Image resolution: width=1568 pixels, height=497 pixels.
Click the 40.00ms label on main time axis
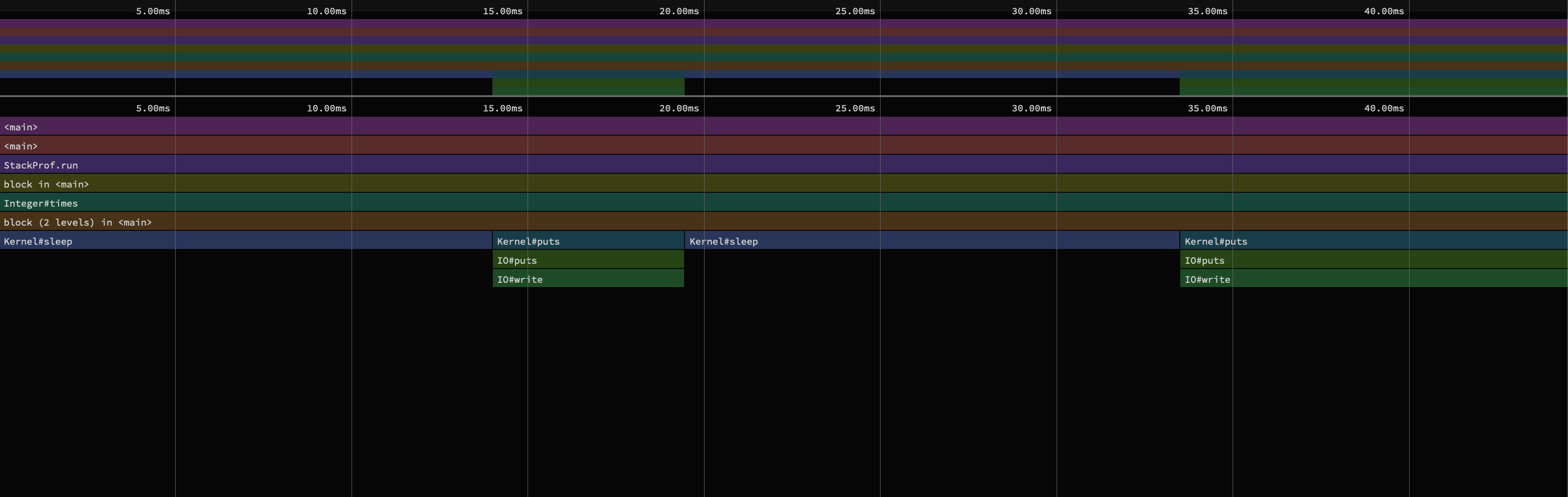(x=1384, y=109)
